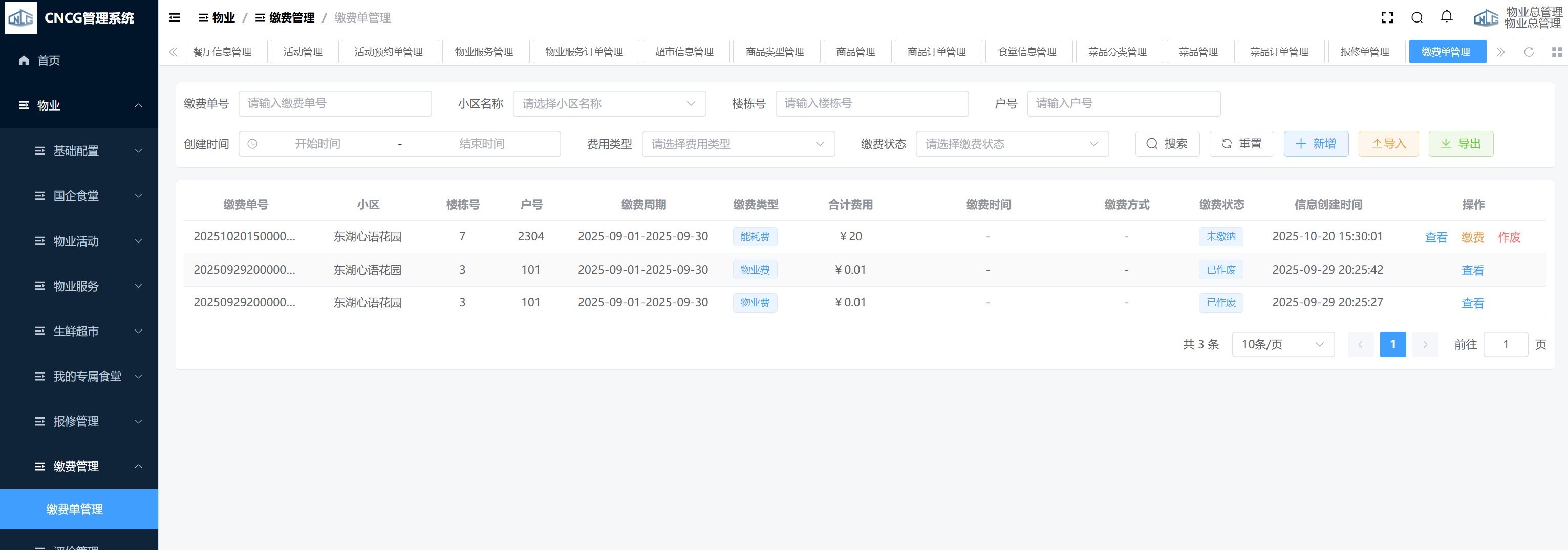This screenshot has width=1568, height=550.
Task: Click 作废 link for first payment record
Action: click(x=1508, y=237)
